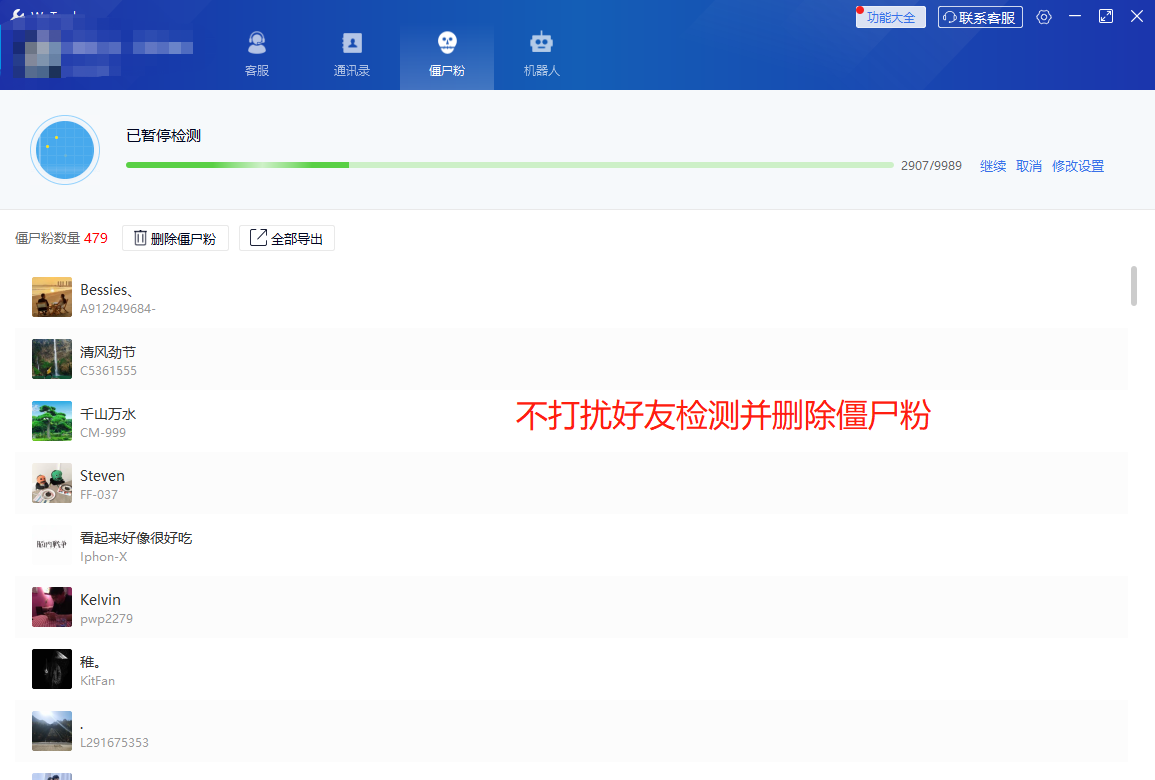The image size is (1155, 780).
Task: Click 取消 to cancel detection
Action: 1029,166
